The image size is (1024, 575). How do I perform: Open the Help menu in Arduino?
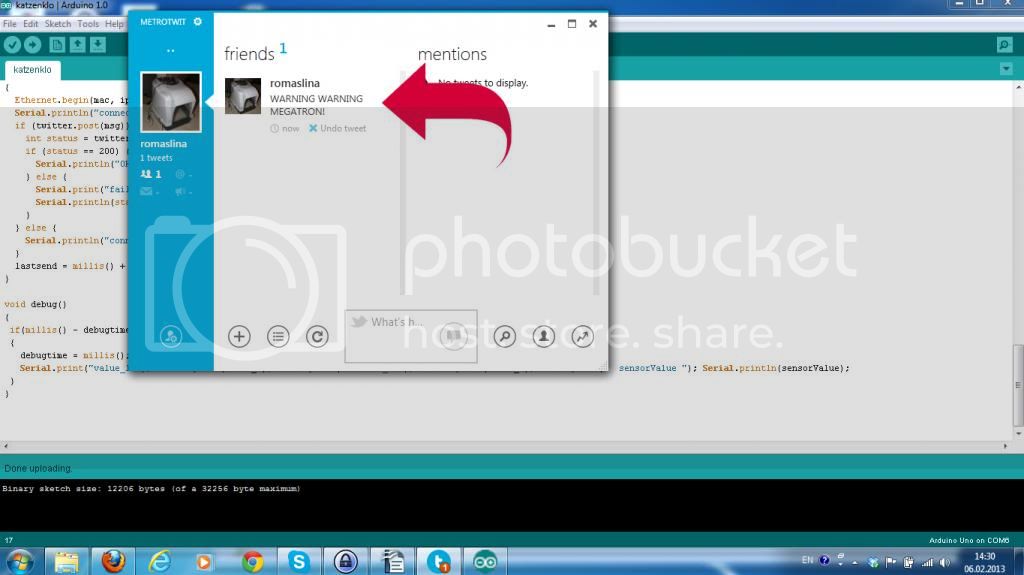click(x=114, y=24)
